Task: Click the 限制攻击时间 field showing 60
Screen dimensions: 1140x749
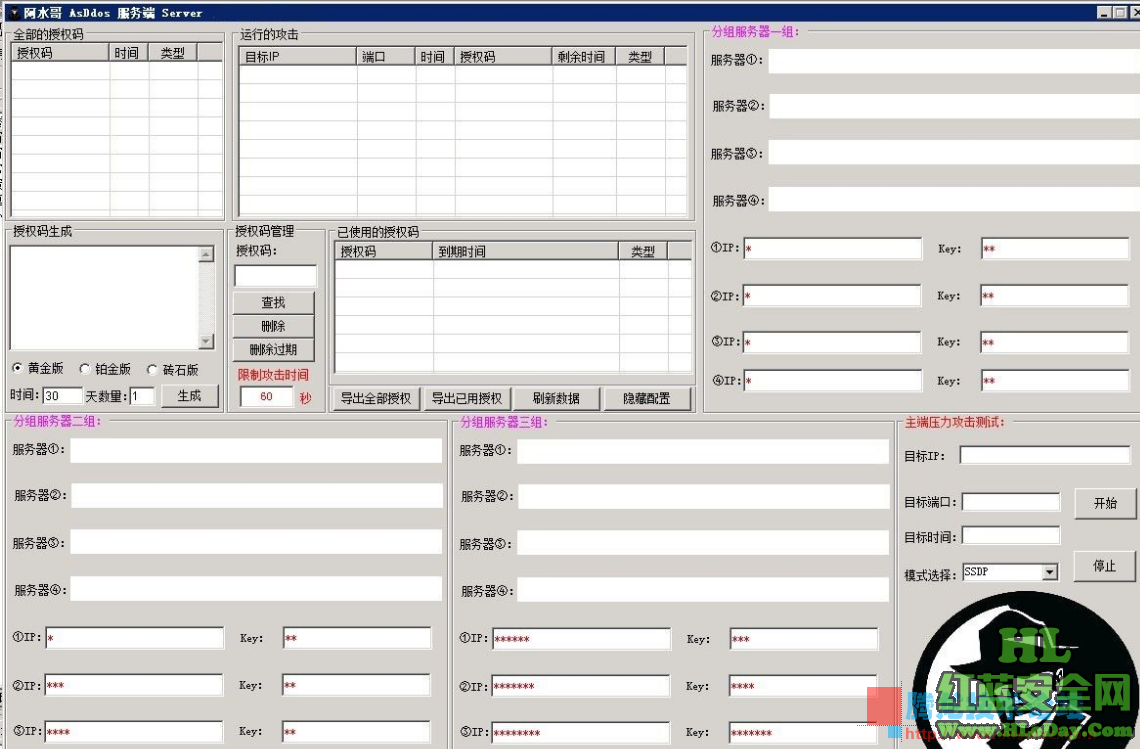Action: tap(266, 397)
